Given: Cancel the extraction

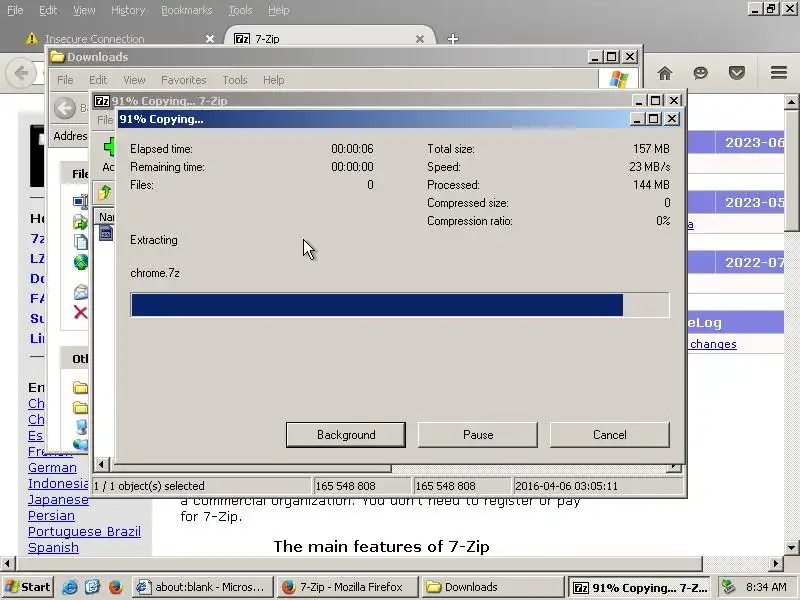Looking at the screenshot, I should click(x=610, y=435).
